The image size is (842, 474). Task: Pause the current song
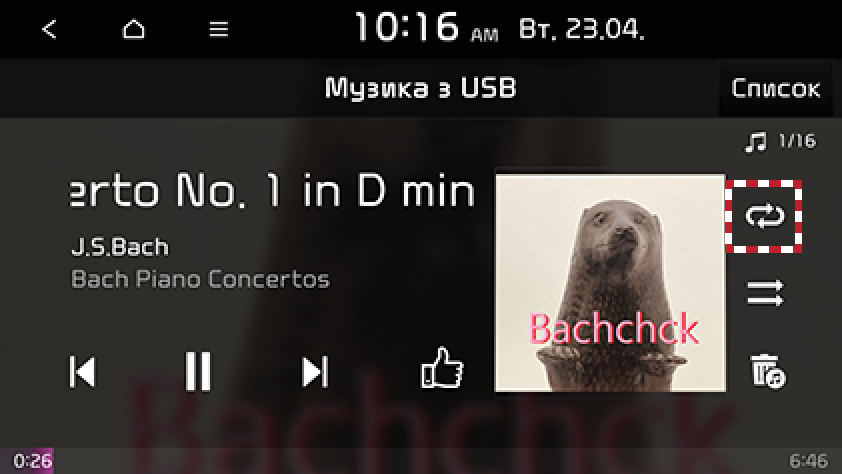198,371
